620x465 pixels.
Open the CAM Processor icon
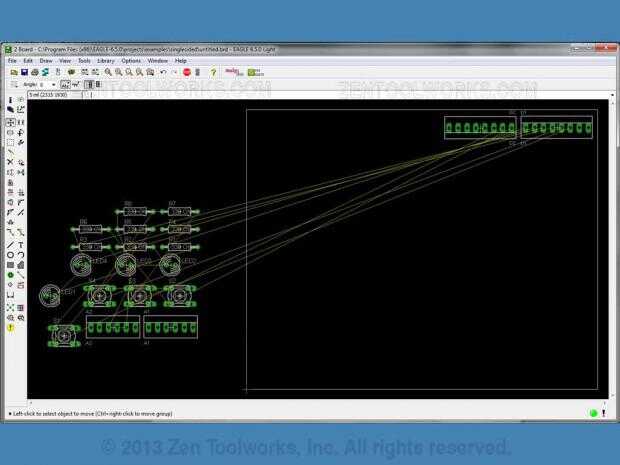coord(45,72)
